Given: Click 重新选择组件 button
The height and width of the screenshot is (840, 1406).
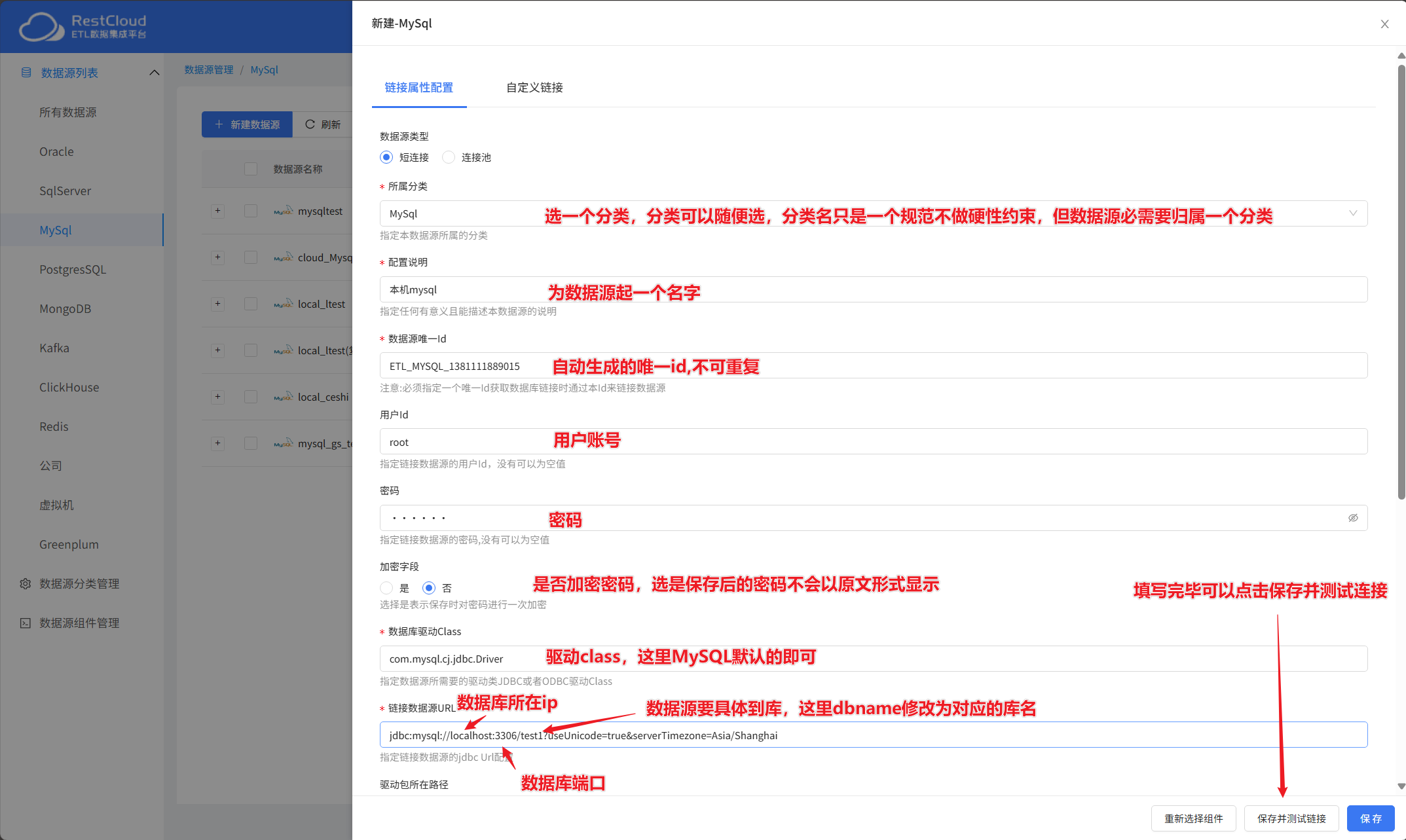Looking at the screenshot, I should pyautogui.click(x=1194, y=818).
